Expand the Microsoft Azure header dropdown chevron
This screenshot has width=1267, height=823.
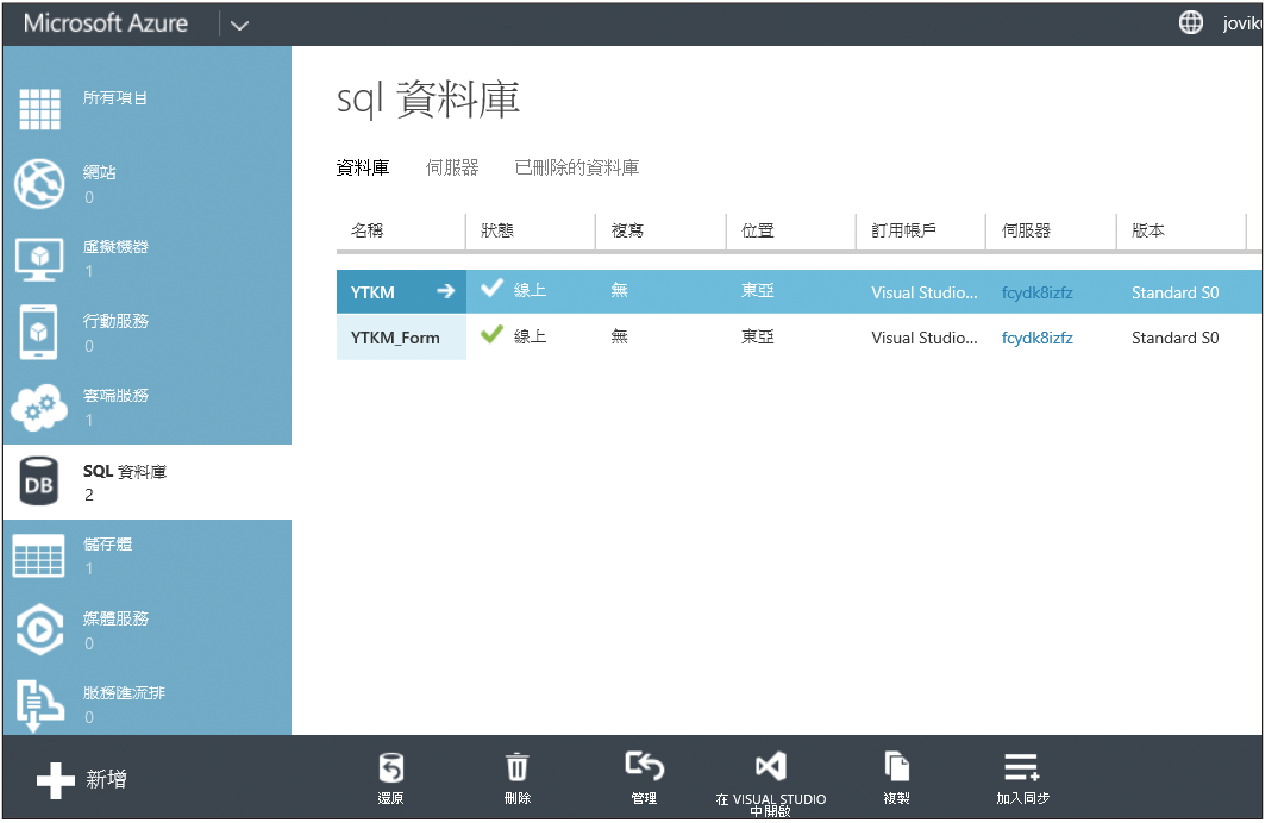tap(239, 26)
